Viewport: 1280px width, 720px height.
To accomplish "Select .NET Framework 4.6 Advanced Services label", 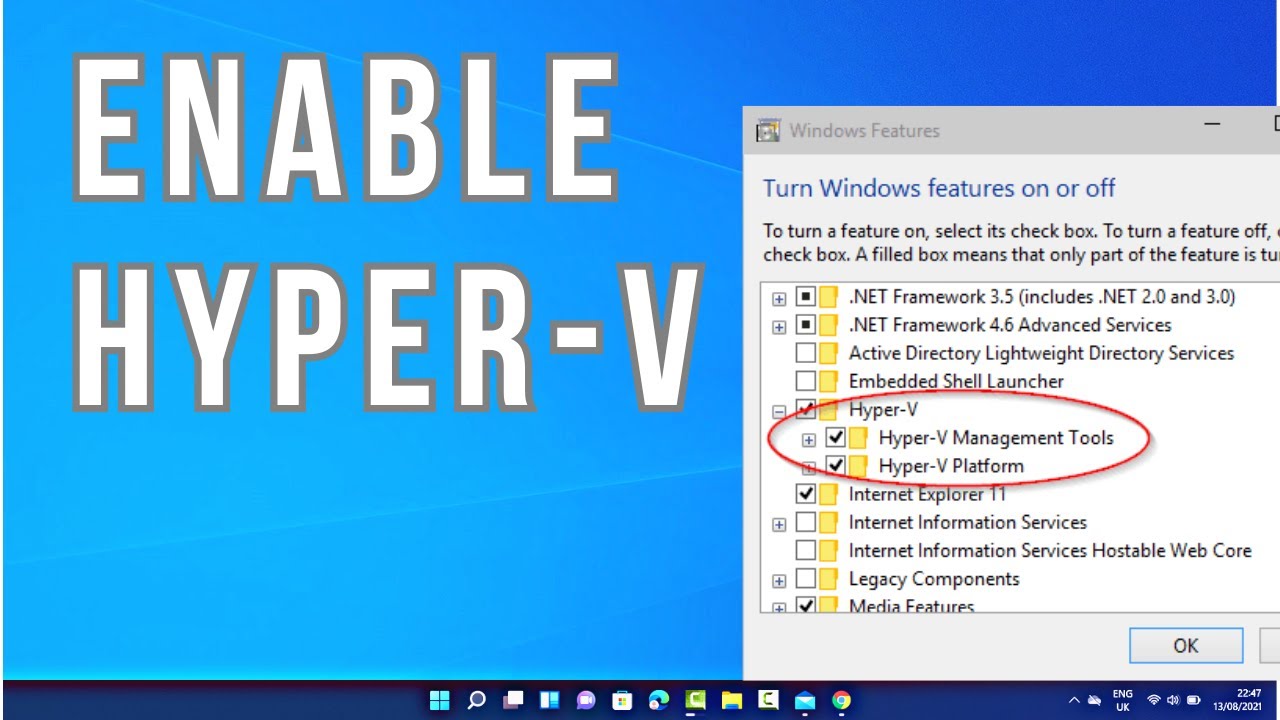I will click(1010, 325).
